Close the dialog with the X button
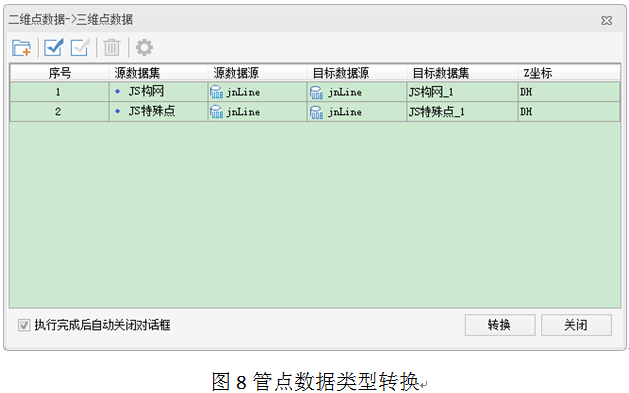The width and height of the screenshot is (629, 393). [607, 20]
